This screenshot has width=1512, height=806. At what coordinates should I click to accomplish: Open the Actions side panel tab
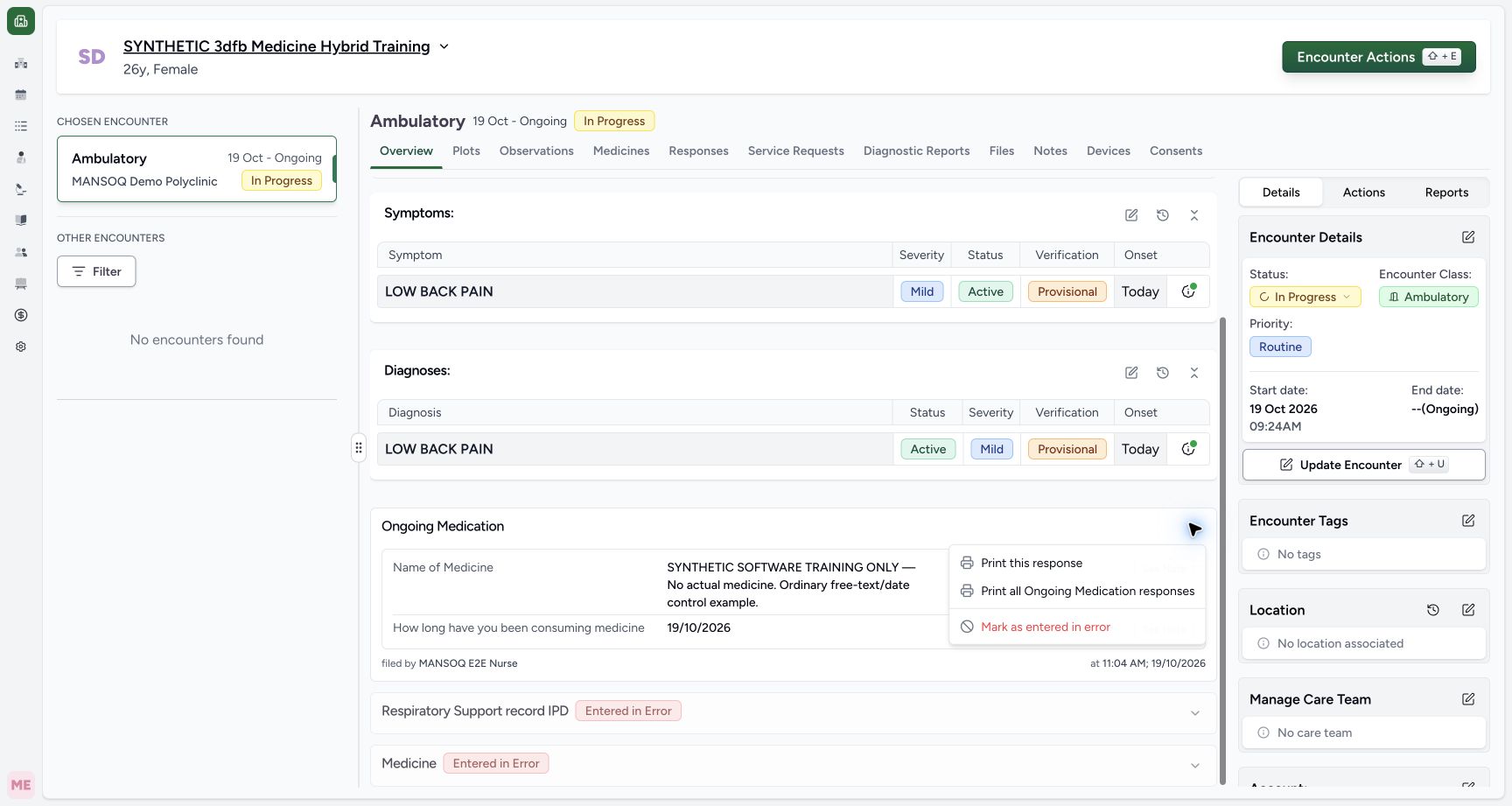tap(1363, 193)
